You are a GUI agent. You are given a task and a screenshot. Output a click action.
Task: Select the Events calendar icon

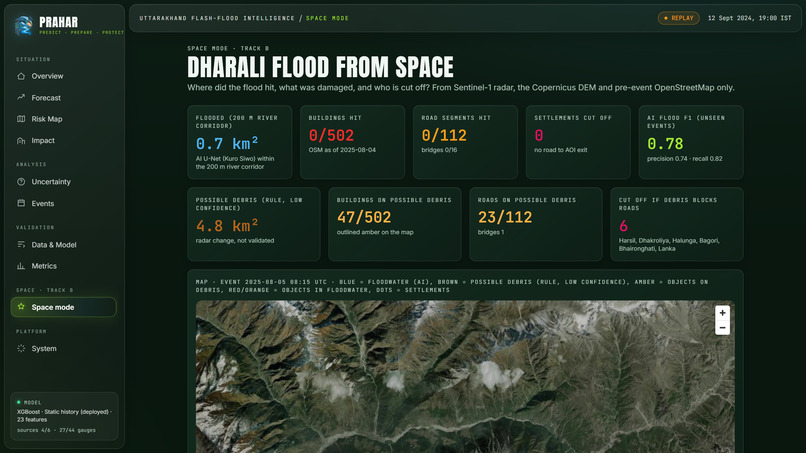click(21, 203)
